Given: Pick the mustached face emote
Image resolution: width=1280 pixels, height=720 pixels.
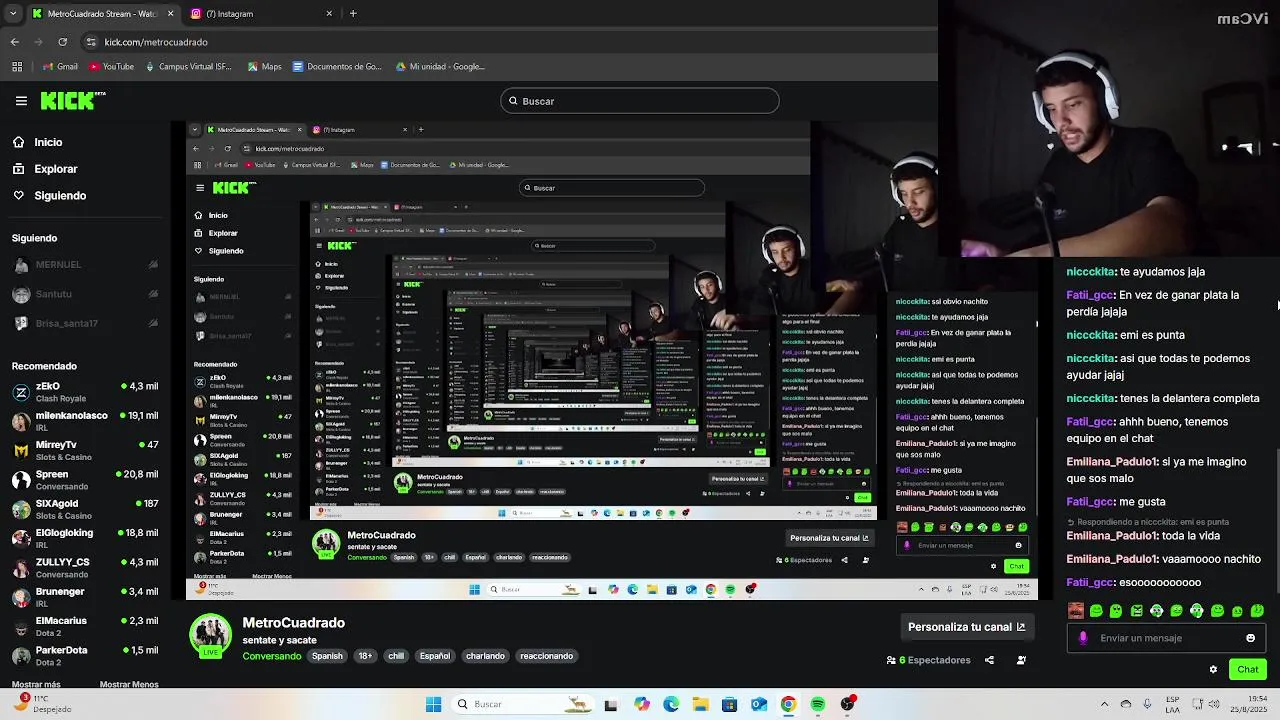Looking at the screenshot, I should click(x=1076, y=610).
